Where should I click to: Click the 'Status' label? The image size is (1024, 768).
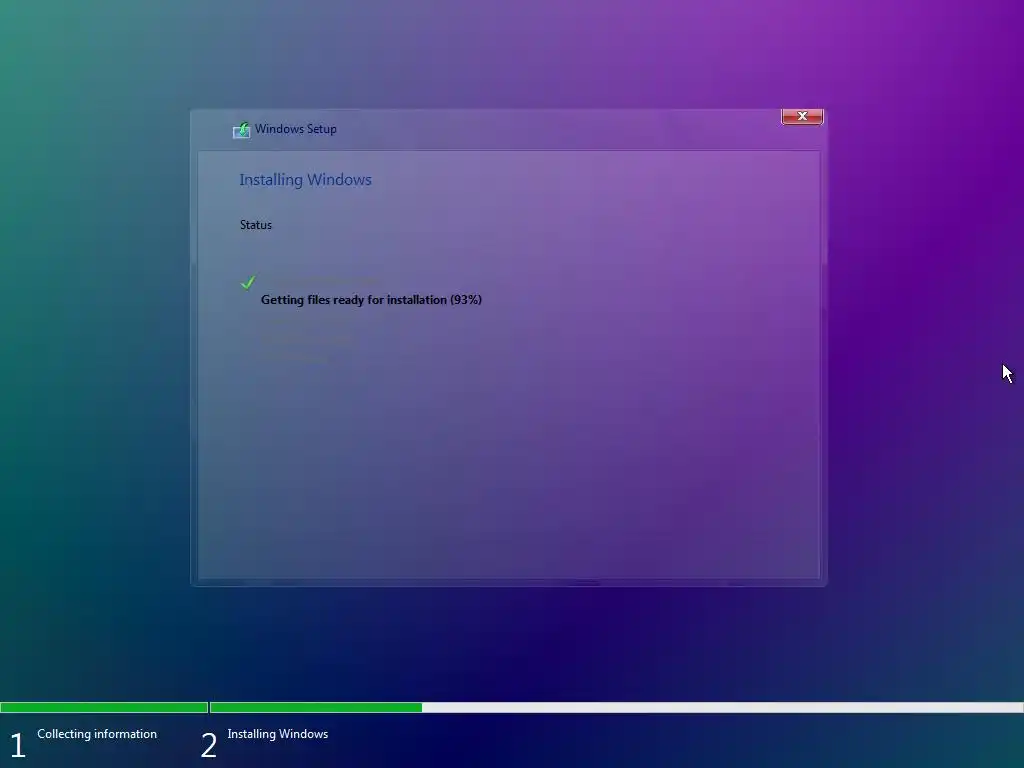255,225
